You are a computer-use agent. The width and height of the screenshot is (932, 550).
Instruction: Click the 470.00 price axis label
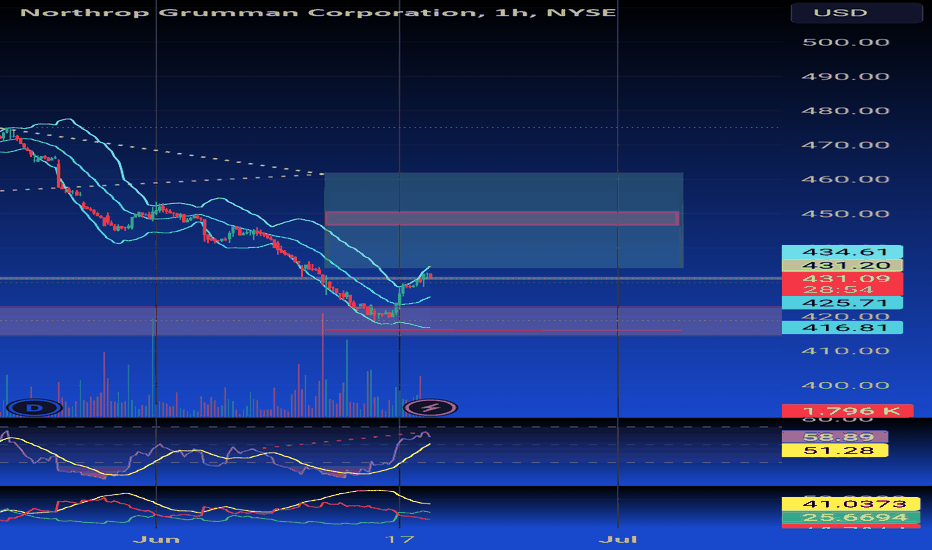click(x=845, y=145)
